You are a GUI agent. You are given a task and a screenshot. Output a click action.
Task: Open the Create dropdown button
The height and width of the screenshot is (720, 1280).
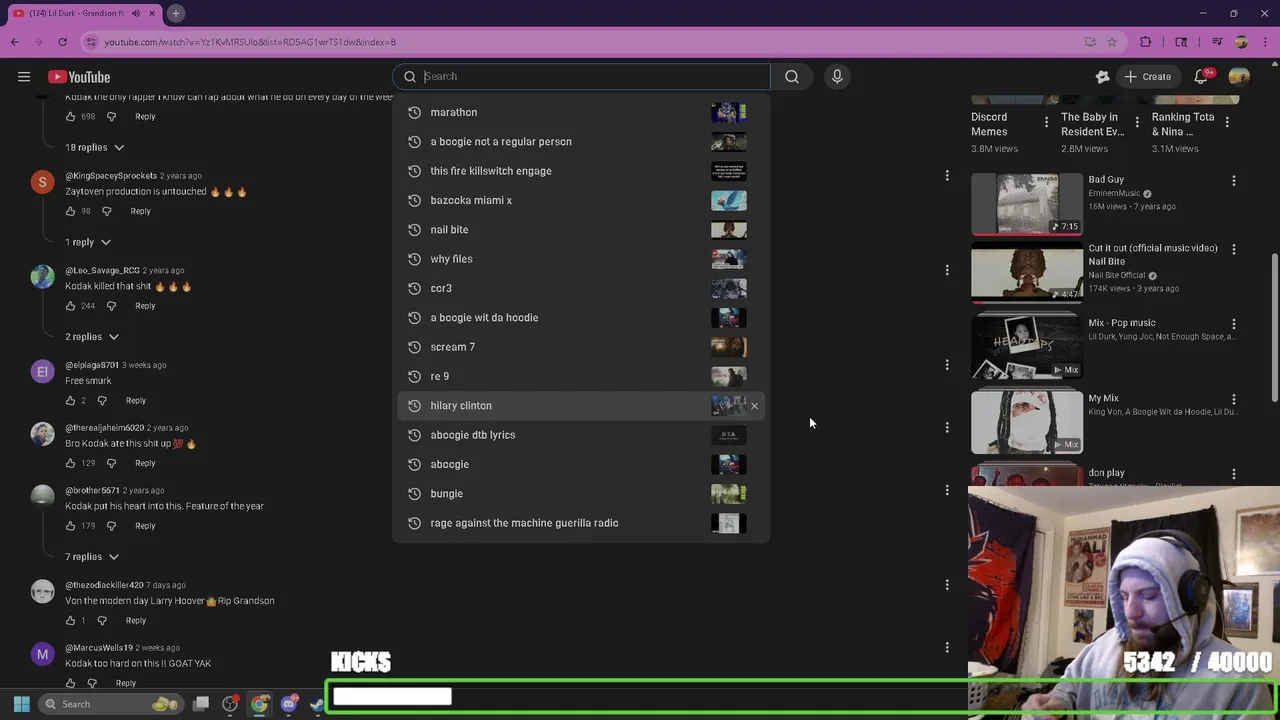[1147, 77]
